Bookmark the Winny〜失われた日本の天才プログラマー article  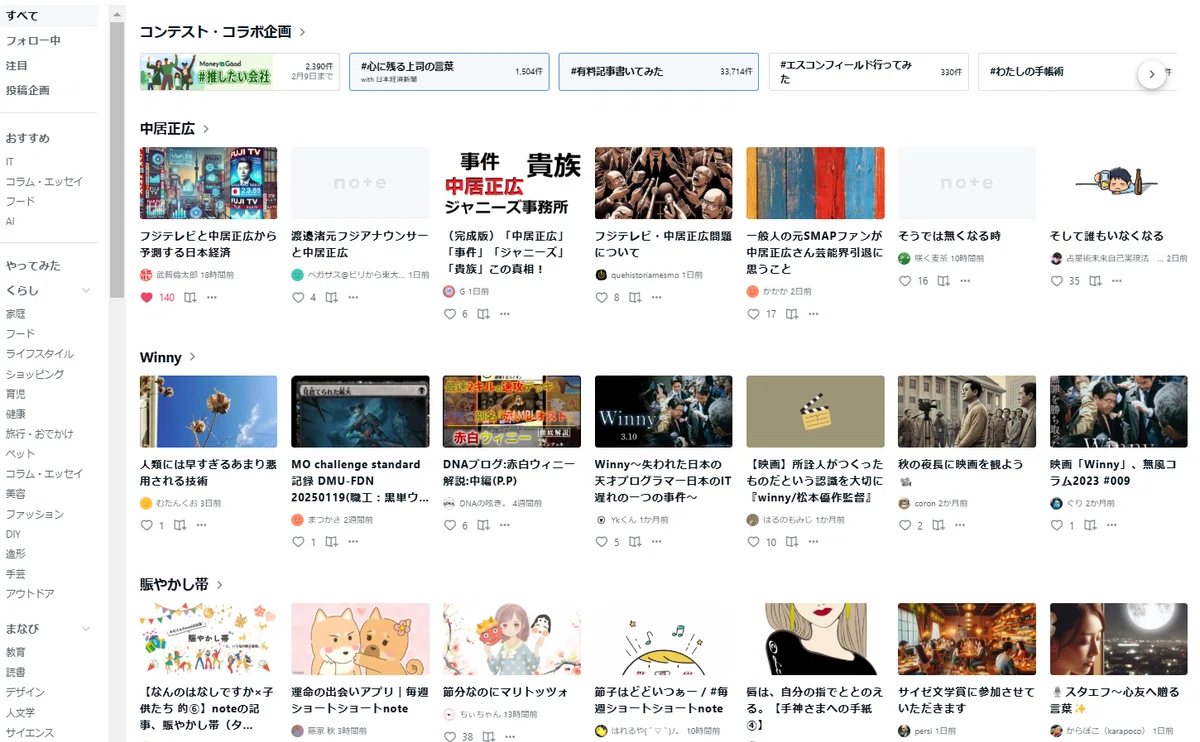635,541
